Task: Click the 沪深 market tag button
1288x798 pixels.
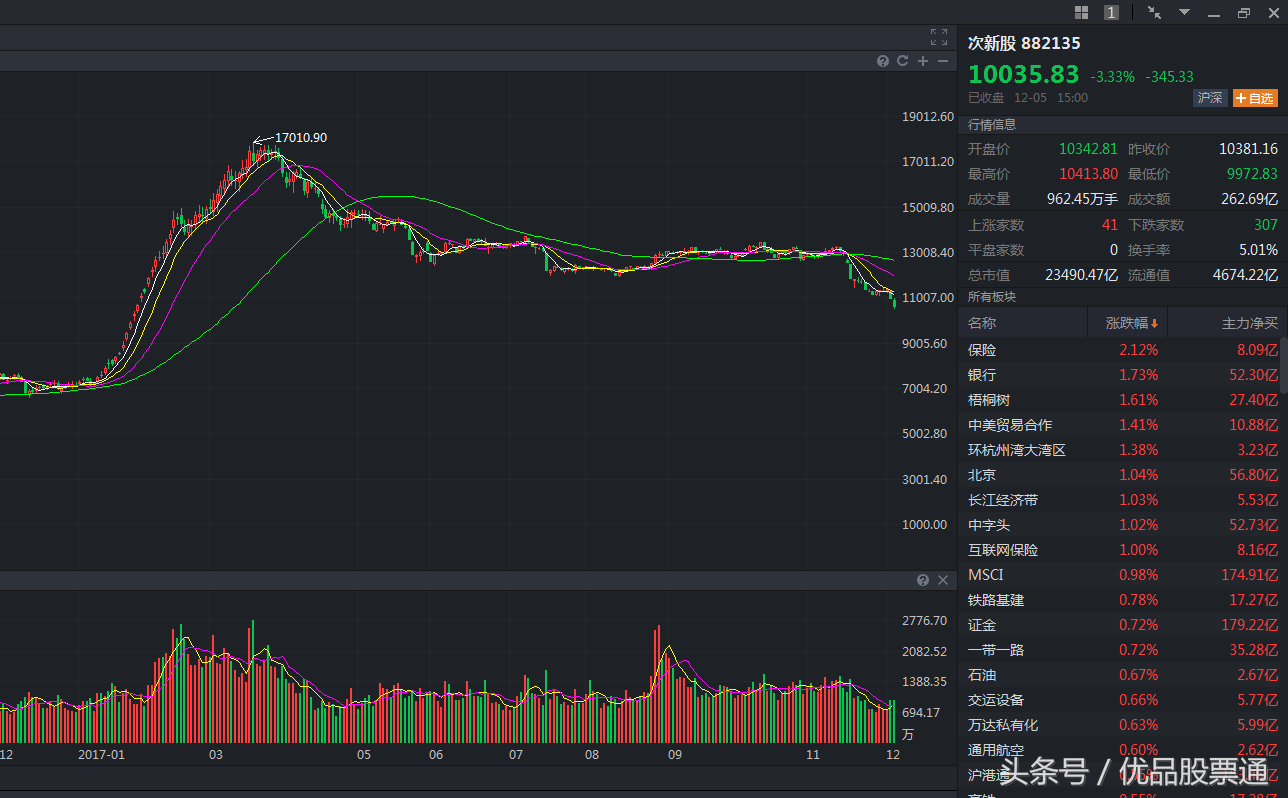Action: tap(1210, 98)
